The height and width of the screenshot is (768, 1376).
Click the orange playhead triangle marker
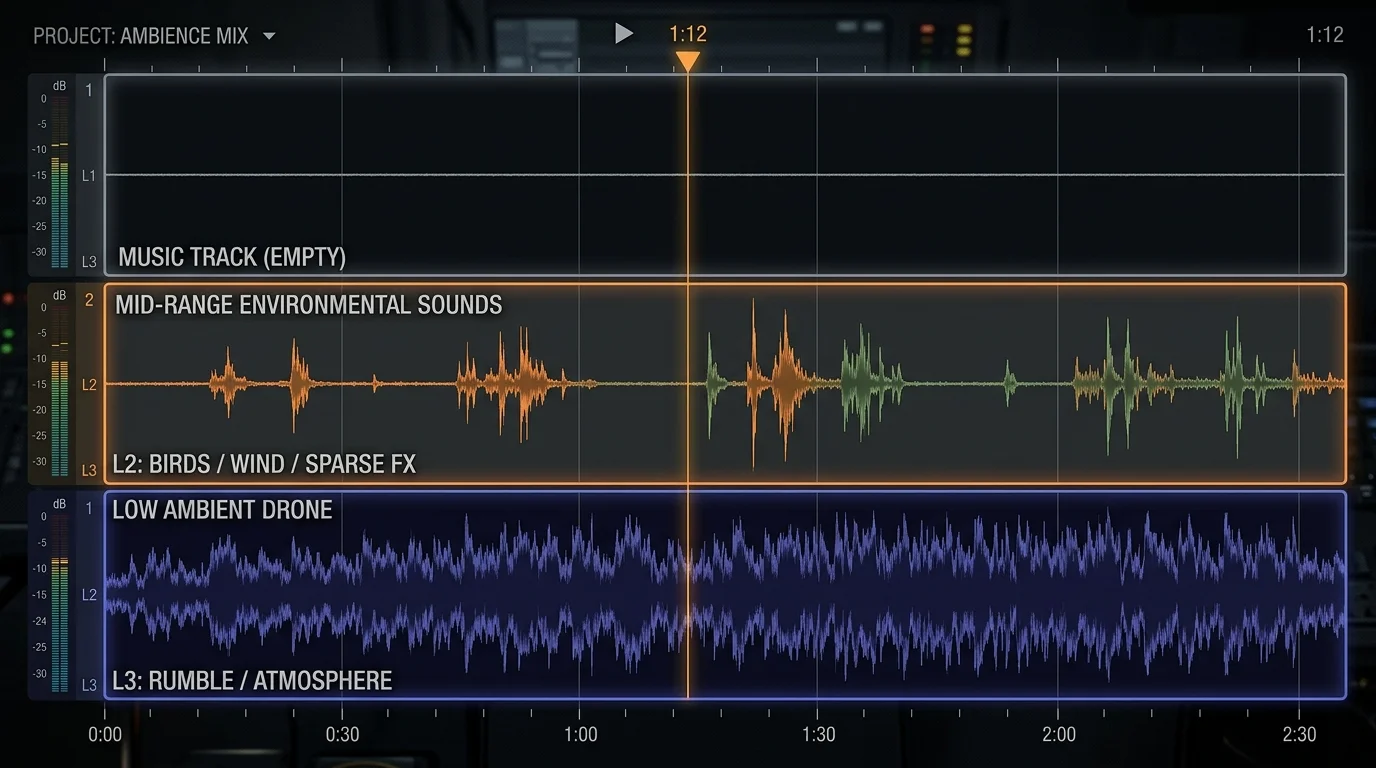687,62
